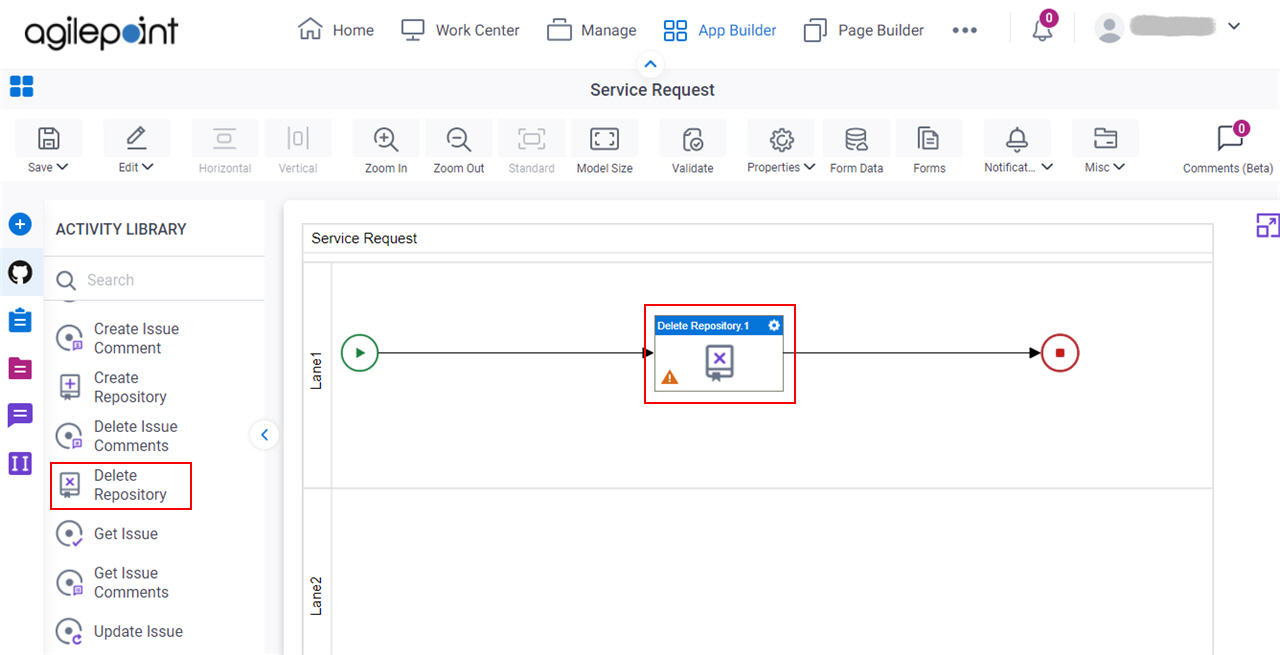1280x655 pixels.
Task: Open process Properties gear
Action: pos(781,138)
